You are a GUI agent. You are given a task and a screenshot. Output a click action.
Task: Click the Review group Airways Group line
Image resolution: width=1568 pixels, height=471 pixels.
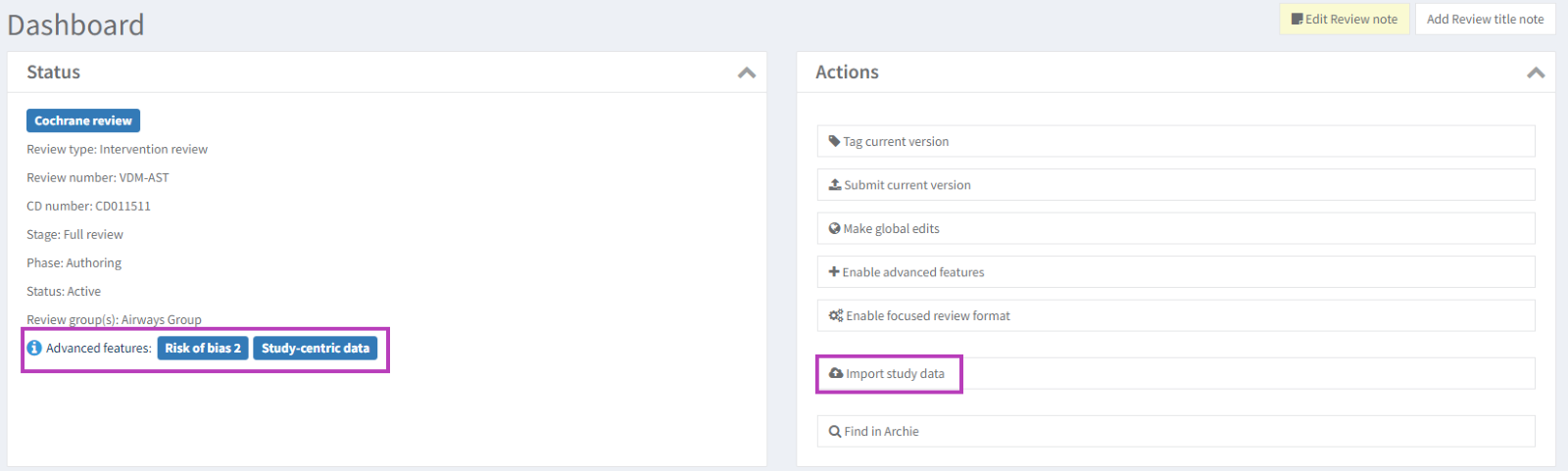114,319
